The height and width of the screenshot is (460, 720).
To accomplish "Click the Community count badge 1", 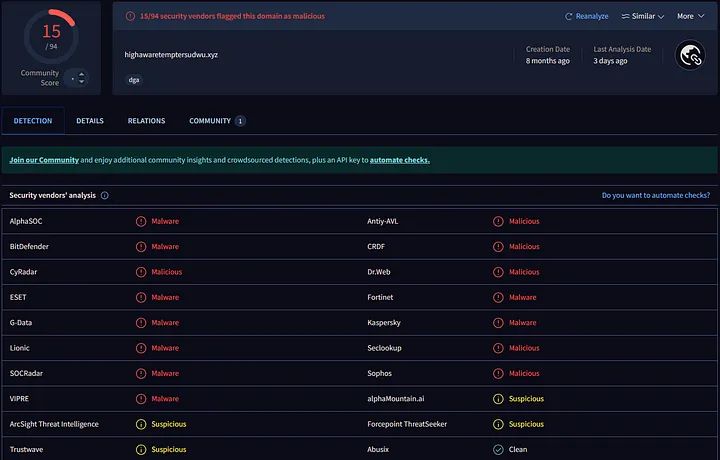I will pos(240,121).
